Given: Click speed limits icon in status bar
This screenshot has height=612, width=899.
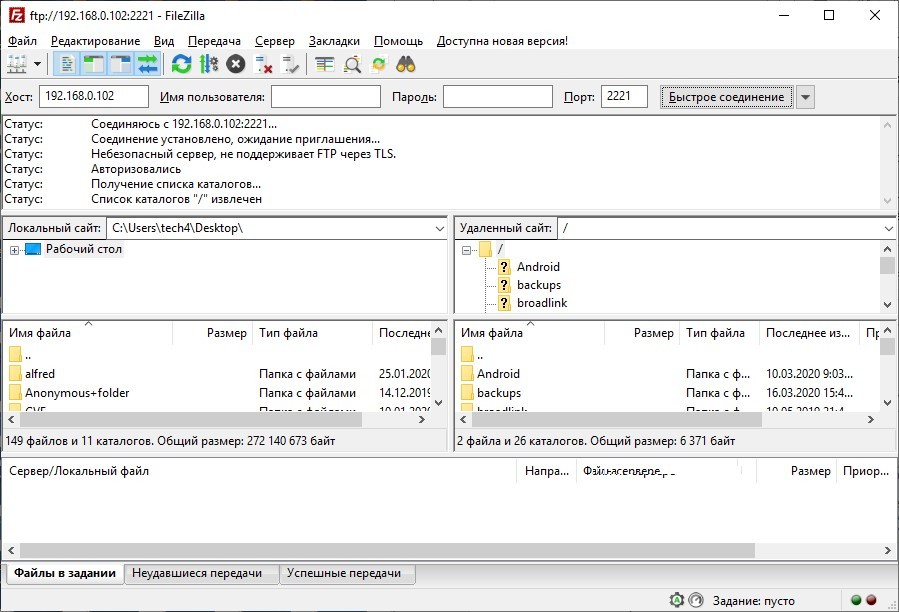Looking at the screenshot, I should (x=695, y=600).
